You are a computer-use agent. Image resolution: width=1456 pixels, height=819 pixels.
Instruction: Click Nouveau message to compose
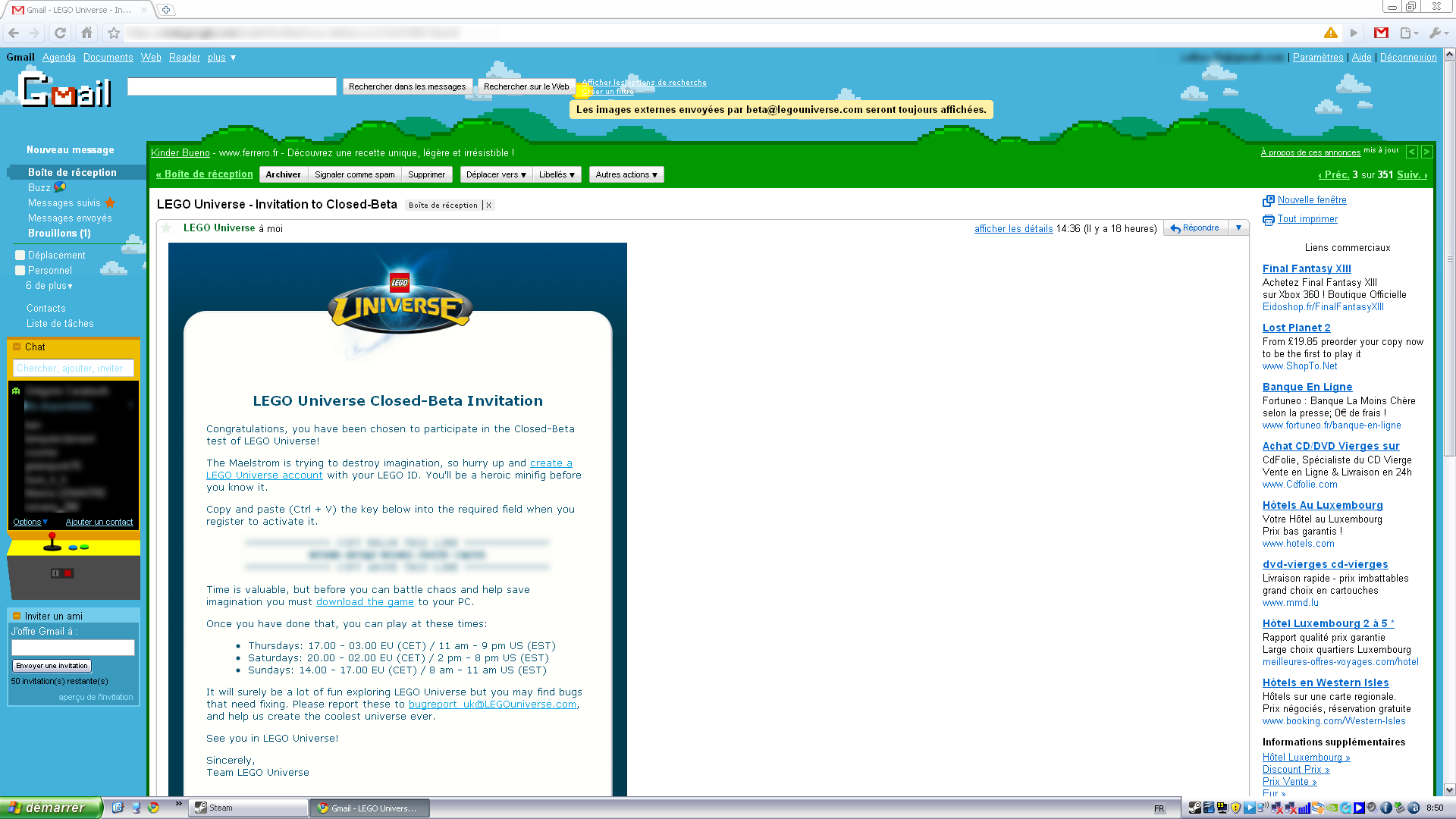[x=71, y=150]
